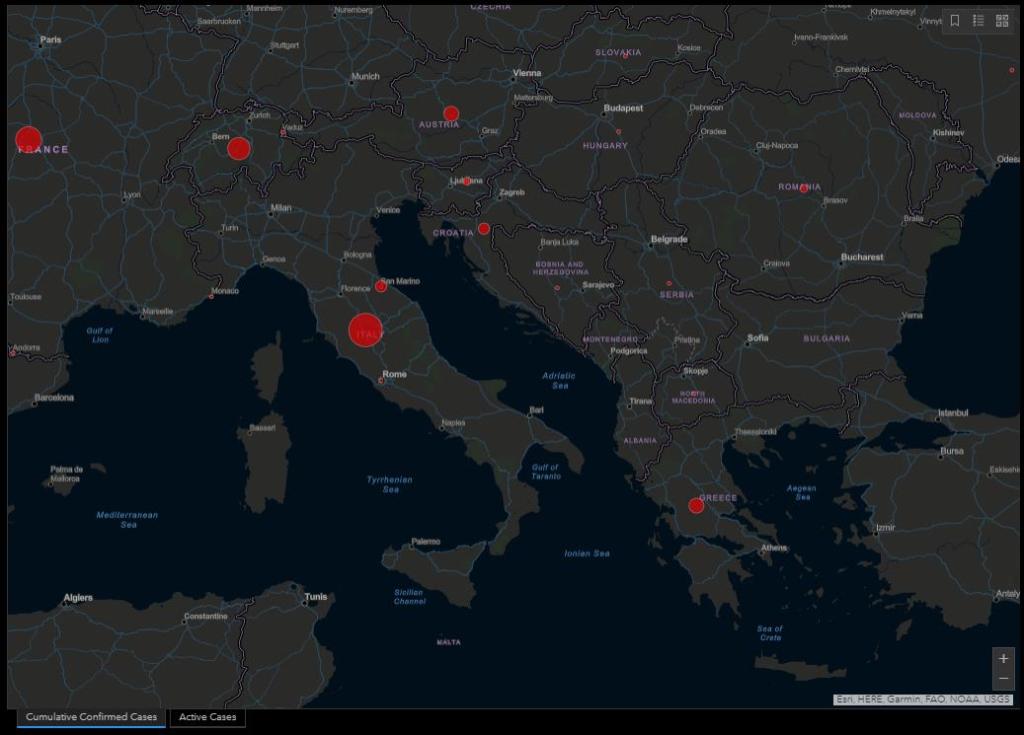This screenshot has height=735, width=1024.
Task: Select the small red dot in Hungary
Action: [618, 132]
